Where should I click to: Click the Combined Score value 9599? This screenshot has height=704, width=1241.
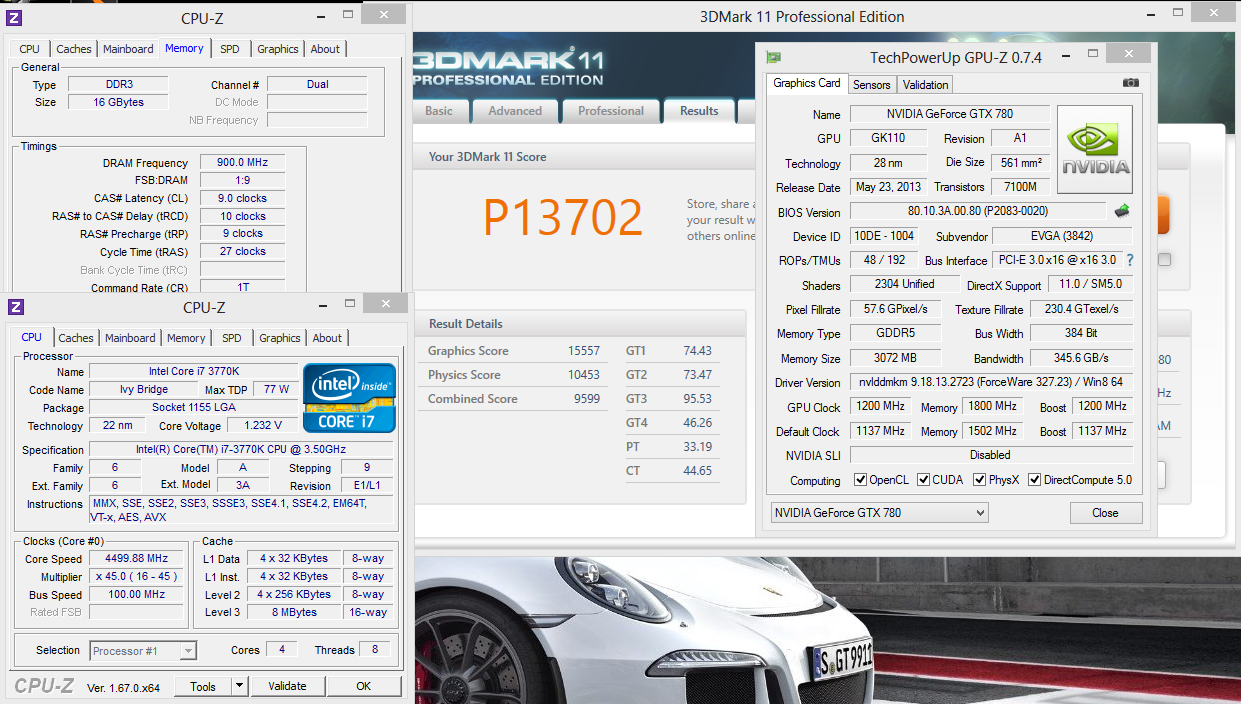[x=587, y=399]
